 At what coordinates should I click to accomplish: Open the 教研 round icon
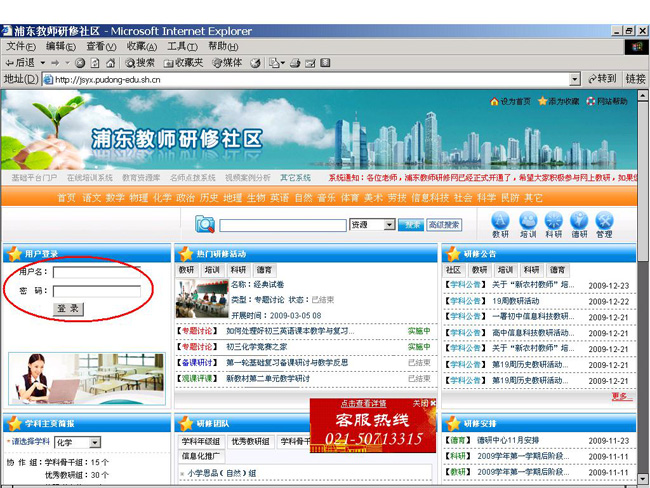coord(500,225)
